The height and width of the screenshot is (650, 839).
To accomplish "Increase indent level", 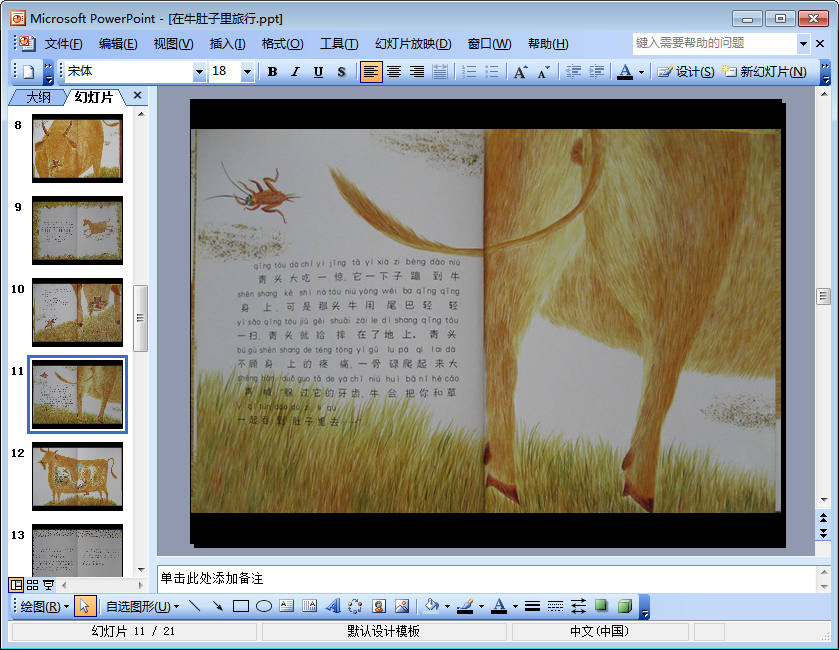I will [x=596, y=72].
